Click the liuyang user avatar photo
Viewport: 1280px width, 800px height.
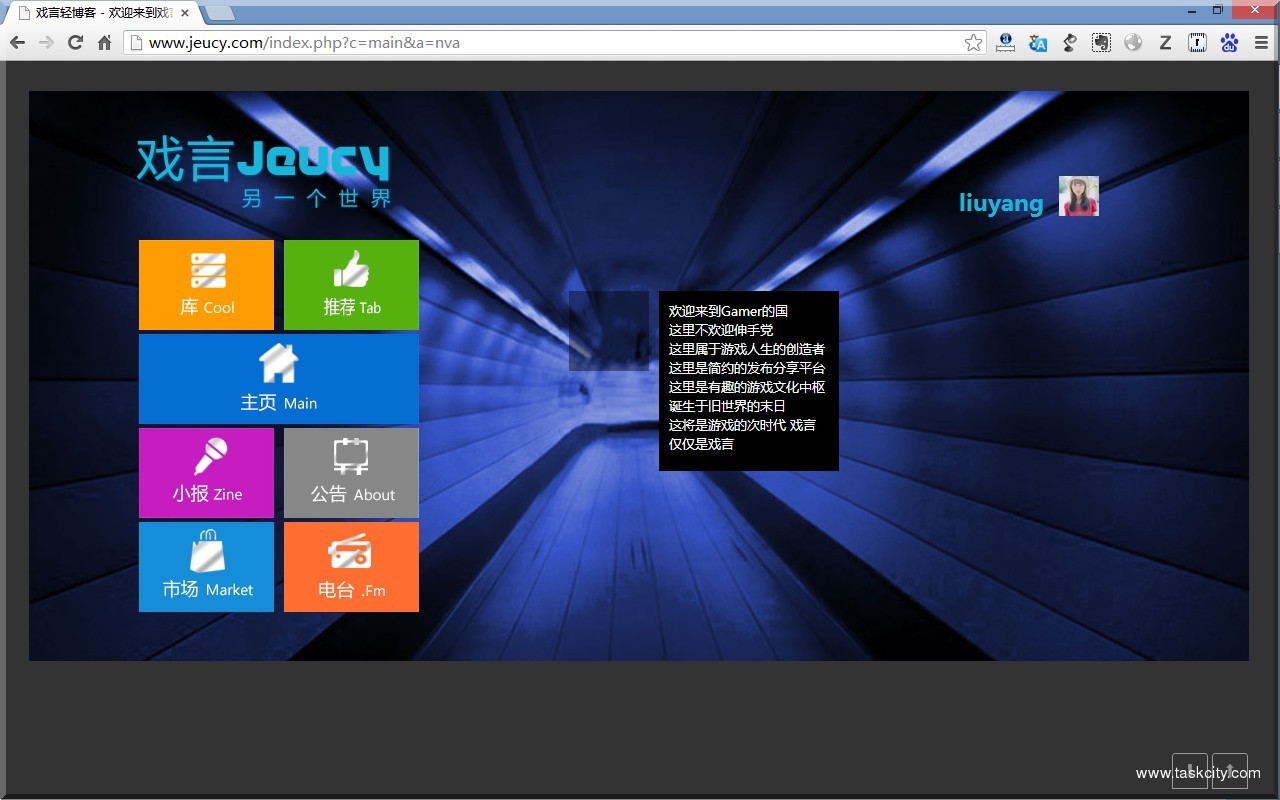tap(1079, 196)
